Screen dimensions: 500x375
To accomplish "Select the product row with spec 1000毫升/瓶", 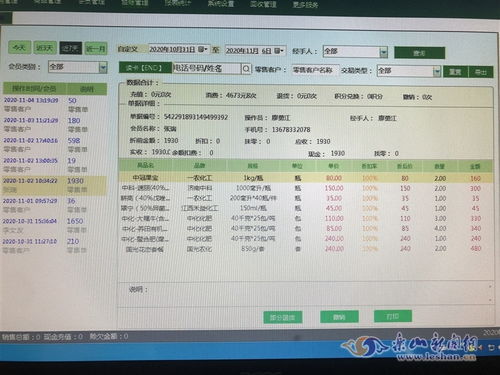I will (306, 188).
